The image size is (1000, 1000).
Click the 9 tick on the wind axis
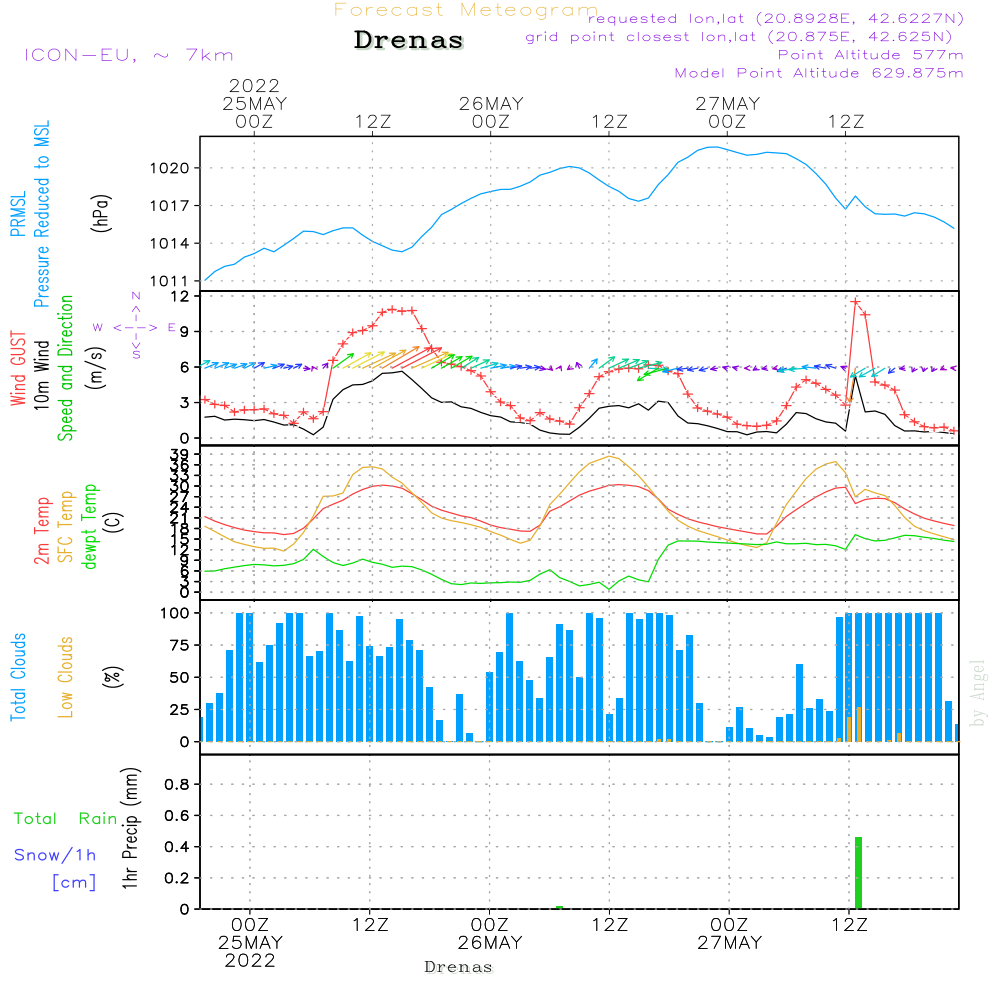point(185,332)
